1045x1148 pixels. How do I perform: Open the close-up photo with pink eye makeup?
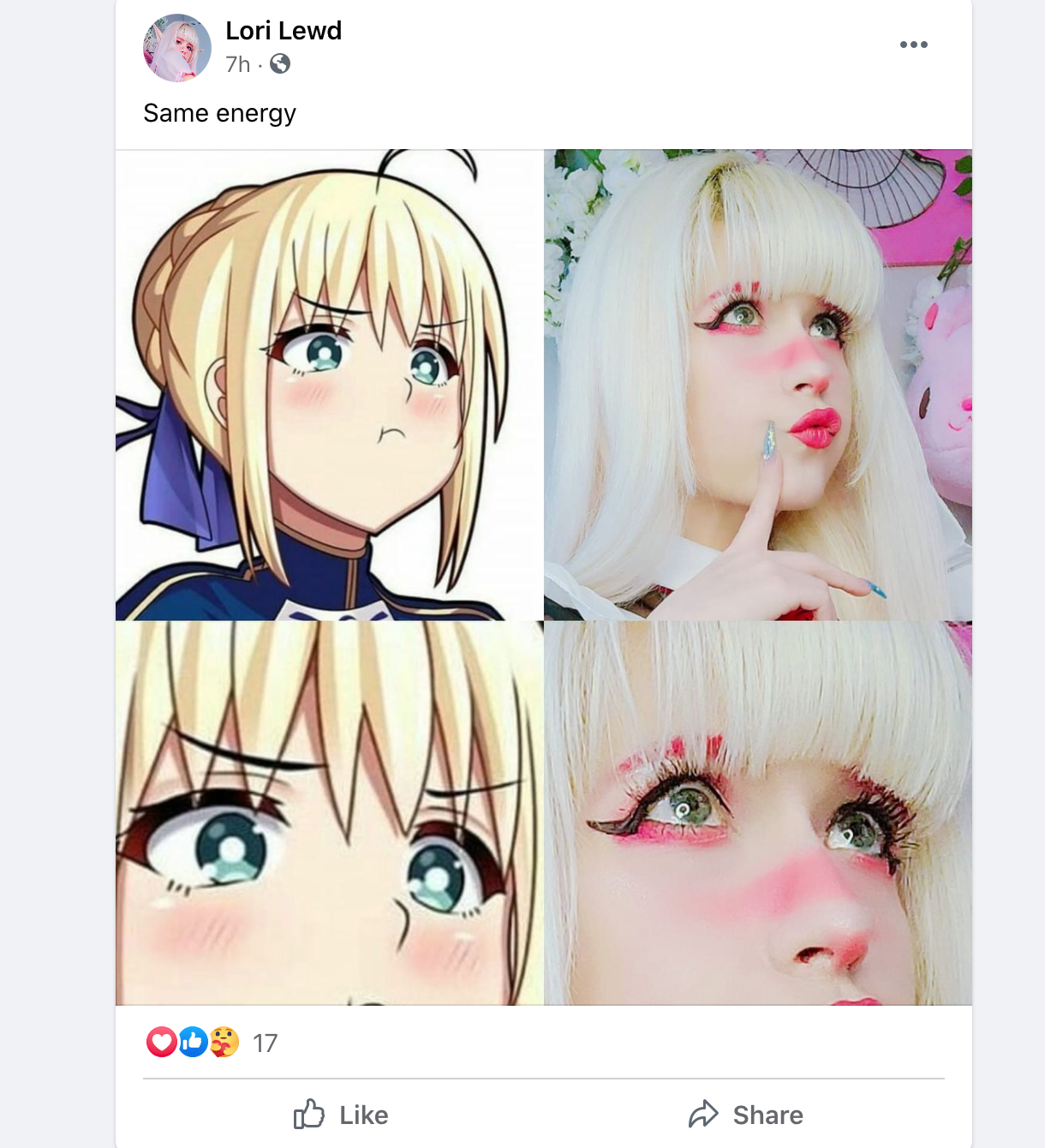758,813
